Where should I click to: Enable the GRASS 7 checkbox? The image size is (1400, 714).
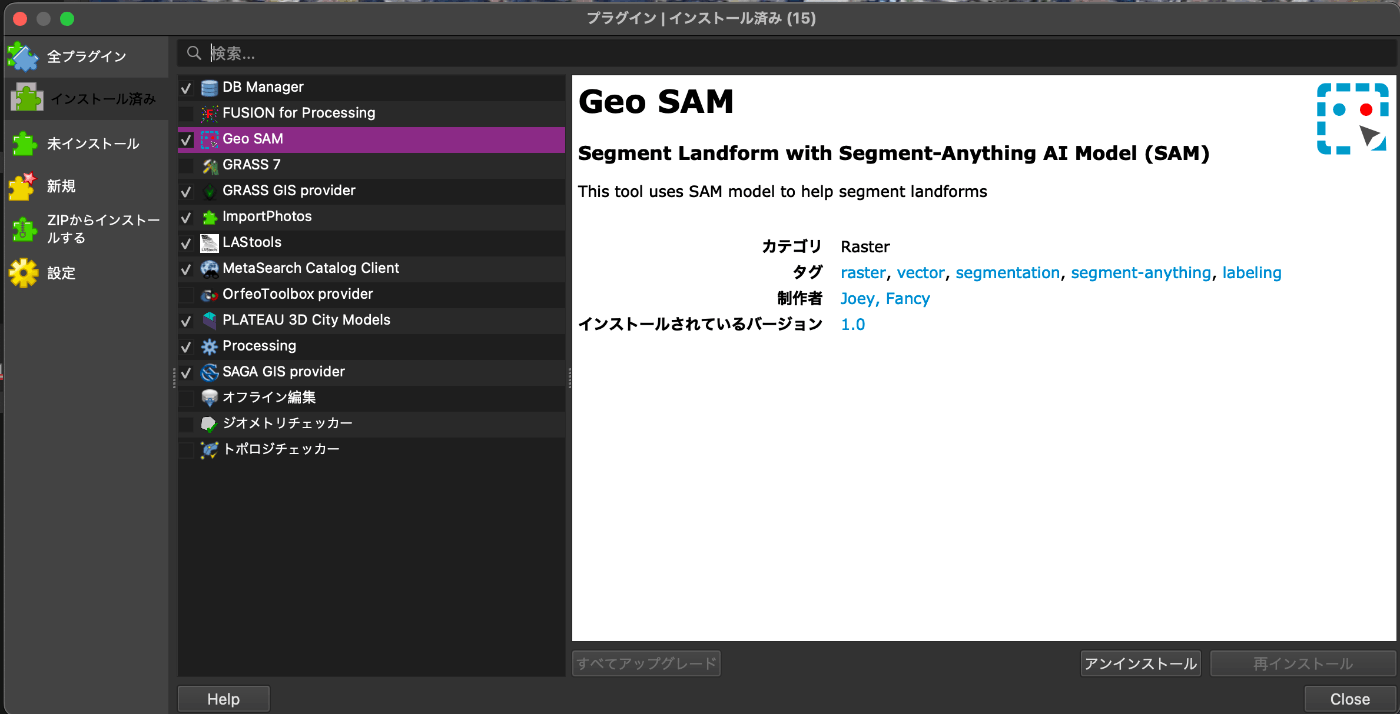pyautogui.click(x=186, y=166)
